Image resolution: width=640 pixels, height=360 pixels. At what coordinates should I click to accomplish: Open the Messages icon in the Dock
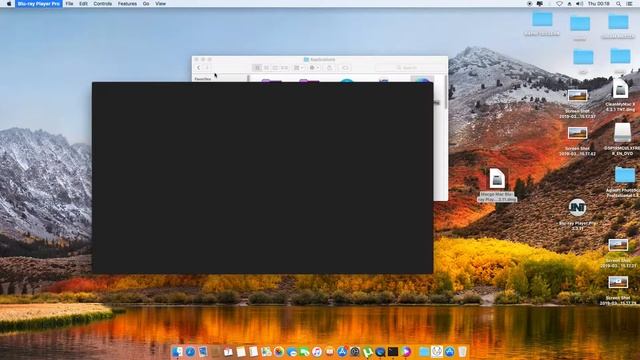coord(292,351)
